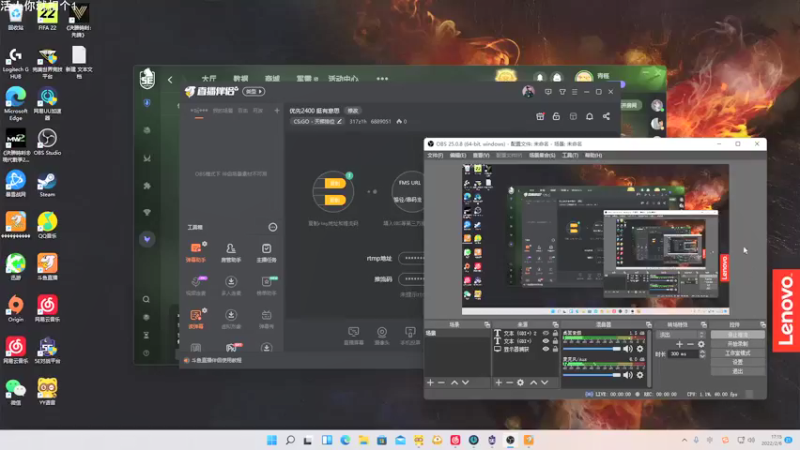Remove selected source in OBS Sources panel

[509, 383]
